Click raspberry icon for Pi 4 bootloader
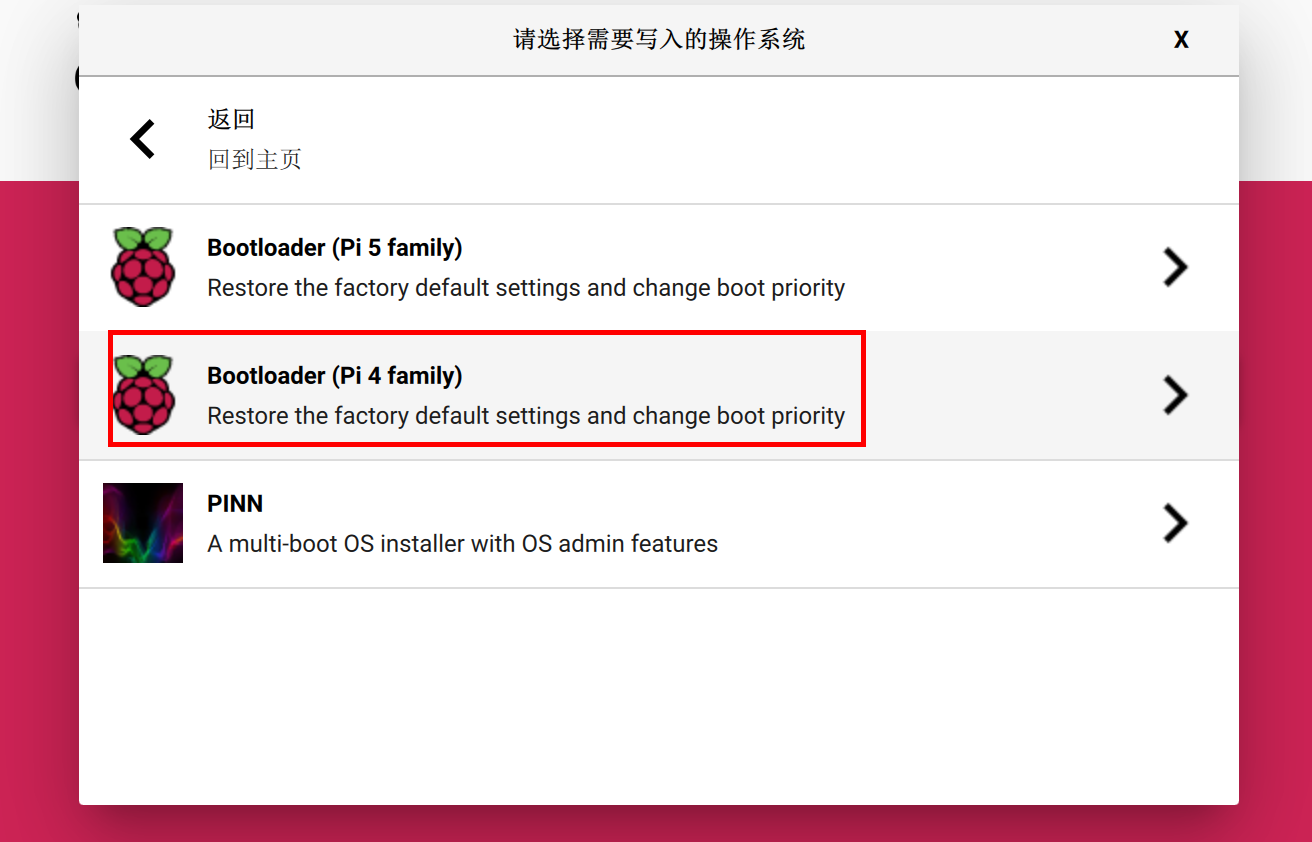The width and height of the screenshot is (1312, 842). pyautogui.click(x=143, y=395)
